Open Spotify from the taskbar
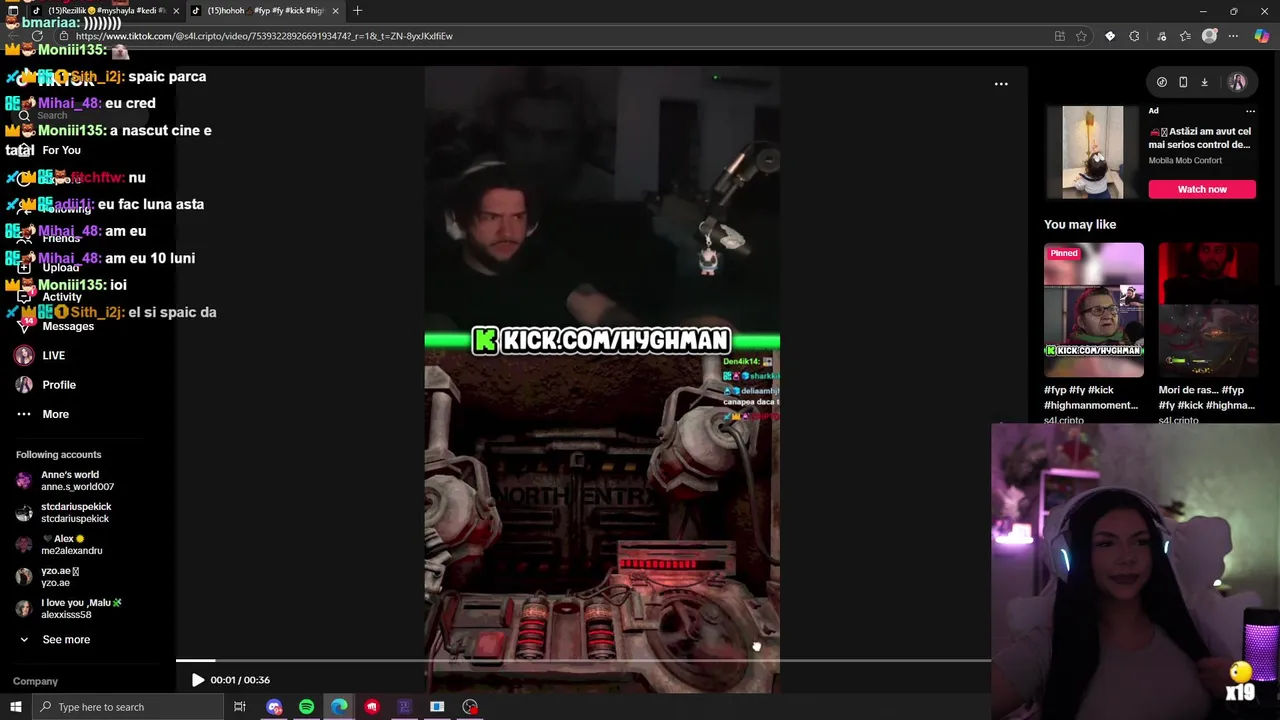Screen dimensions: 1280x720 [306, 707]
